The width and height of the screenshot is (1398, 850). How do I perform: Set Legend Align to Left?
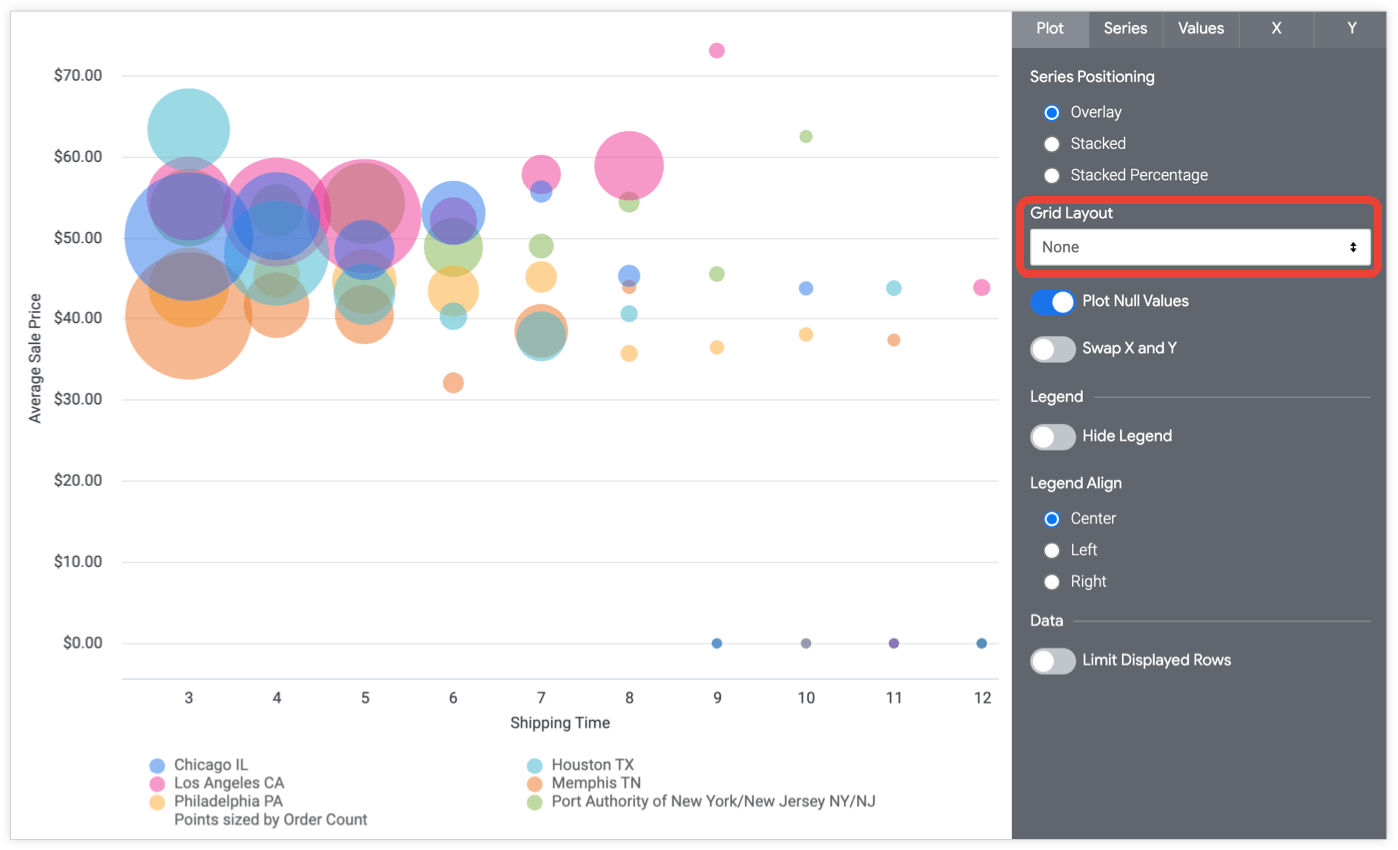1051,550
